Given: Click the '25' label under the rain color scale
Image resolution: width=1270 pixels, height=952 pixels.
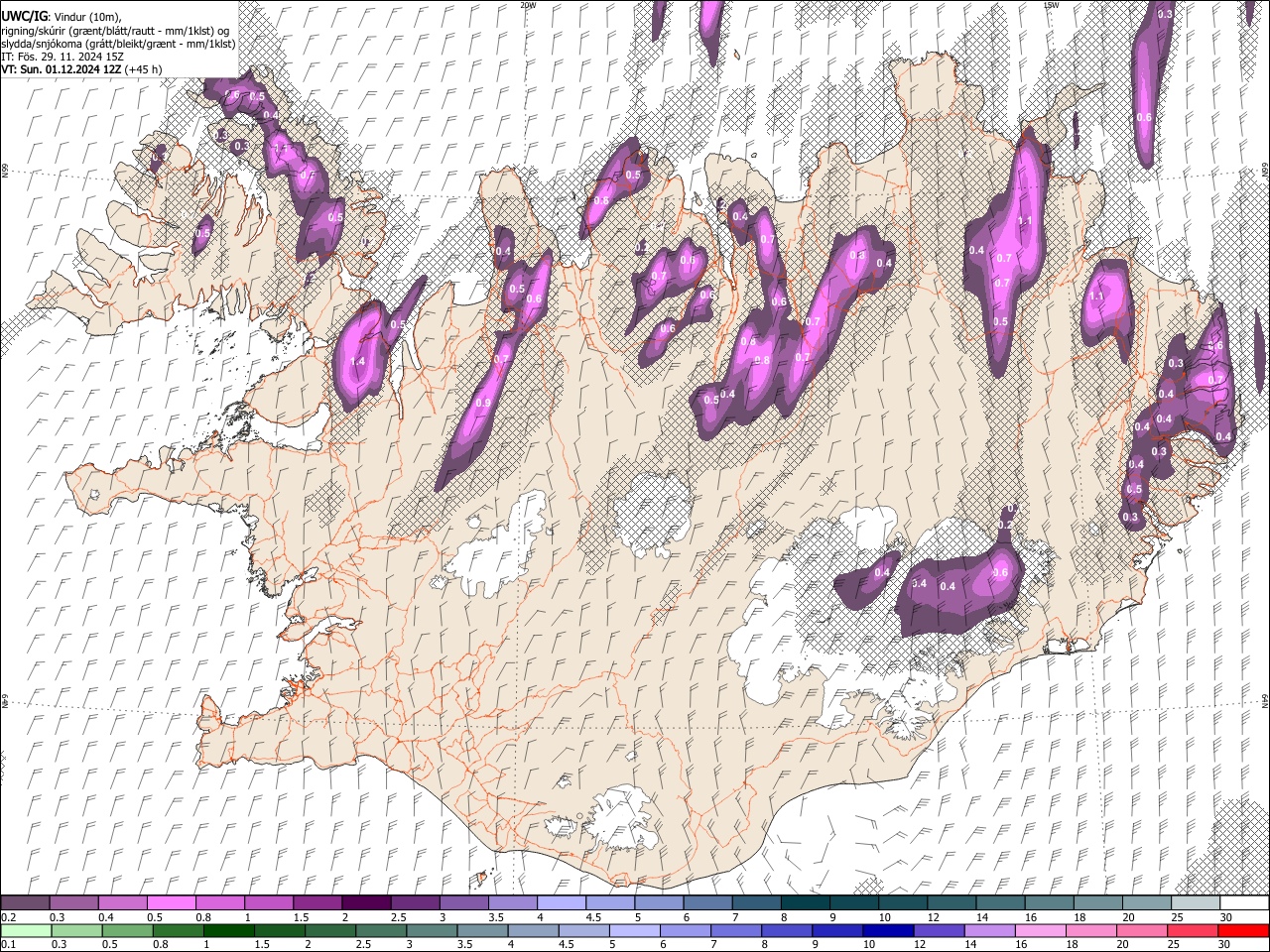Looking at the screenshot, I should click(x=1175, y=945).
